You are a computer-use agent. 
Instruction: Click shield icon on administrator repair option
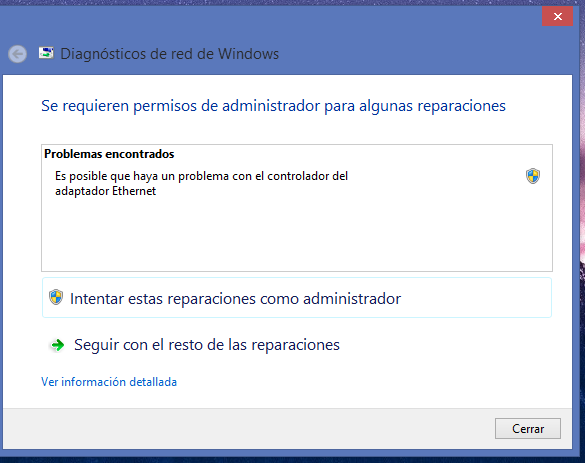56,297
